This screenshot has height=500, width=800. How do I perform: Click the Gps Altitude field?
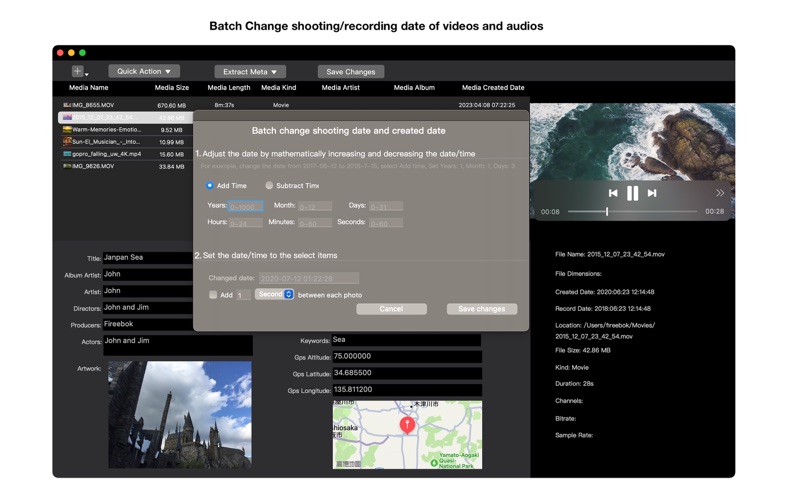[407, 357]
